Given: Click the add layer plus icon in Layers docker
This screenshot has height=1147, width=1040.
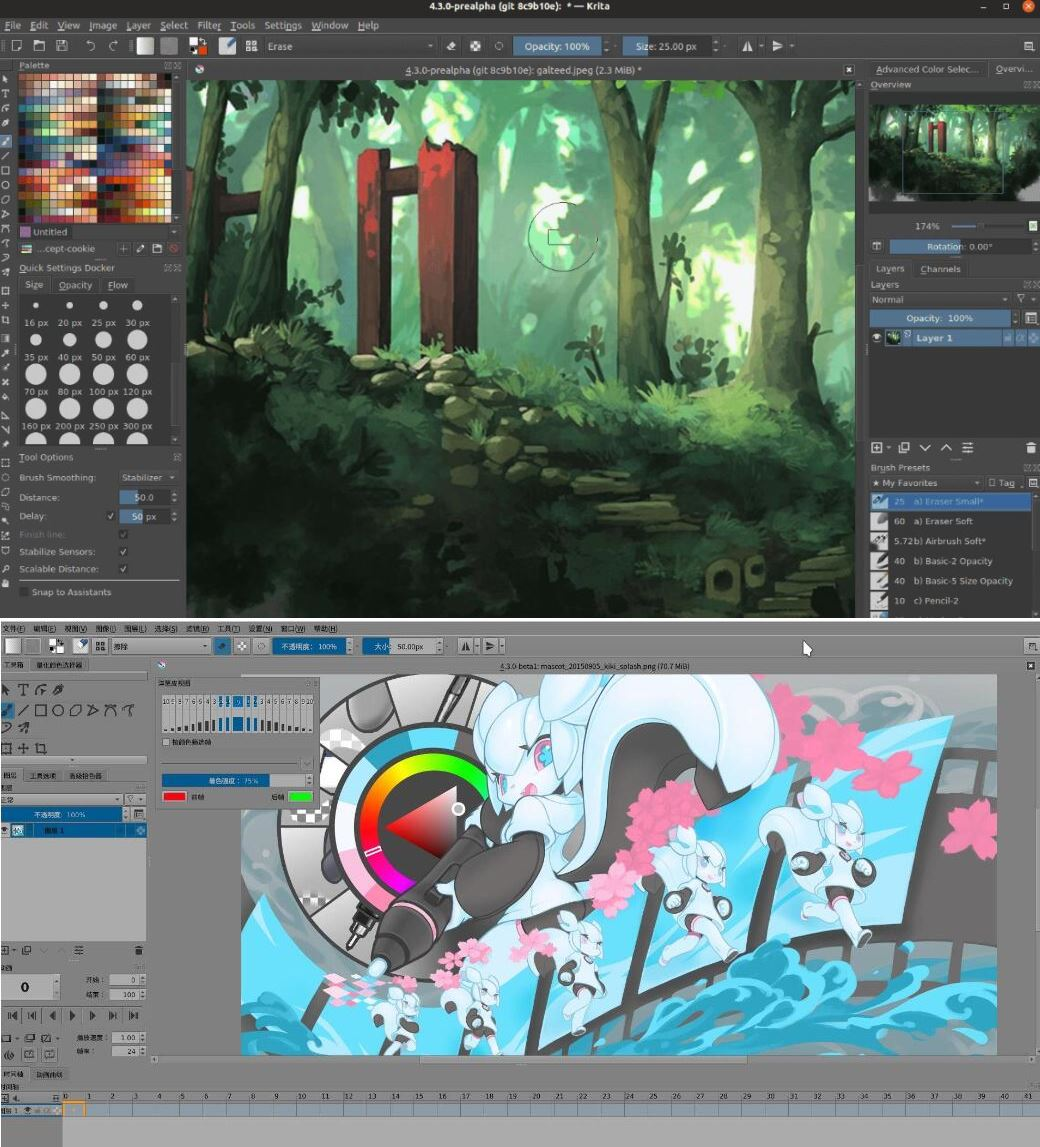Looking at the screenshot, I should click(x=876, y=448).
